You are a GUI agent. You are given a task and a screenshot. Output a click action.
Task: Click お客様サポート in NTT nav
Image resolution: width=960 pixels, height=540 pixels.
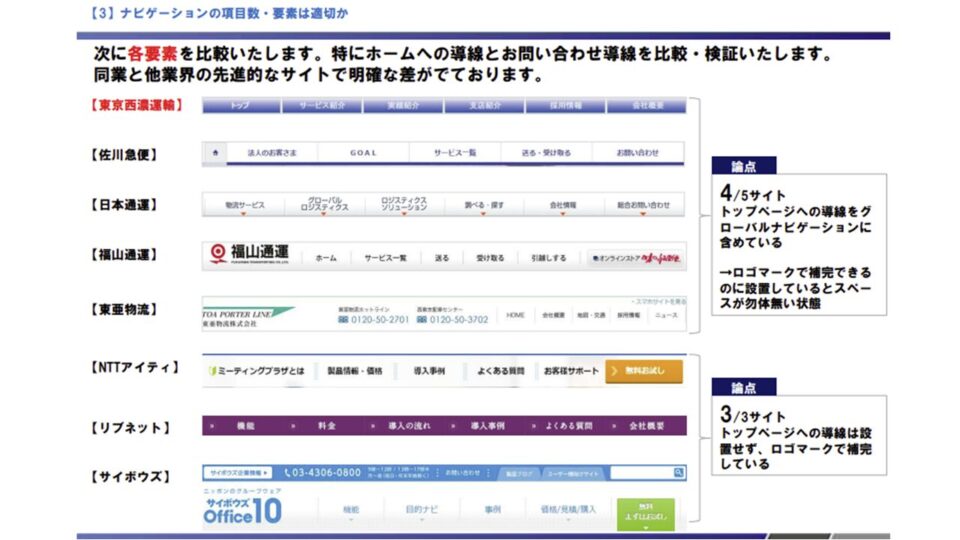click(x=571, y=371)
